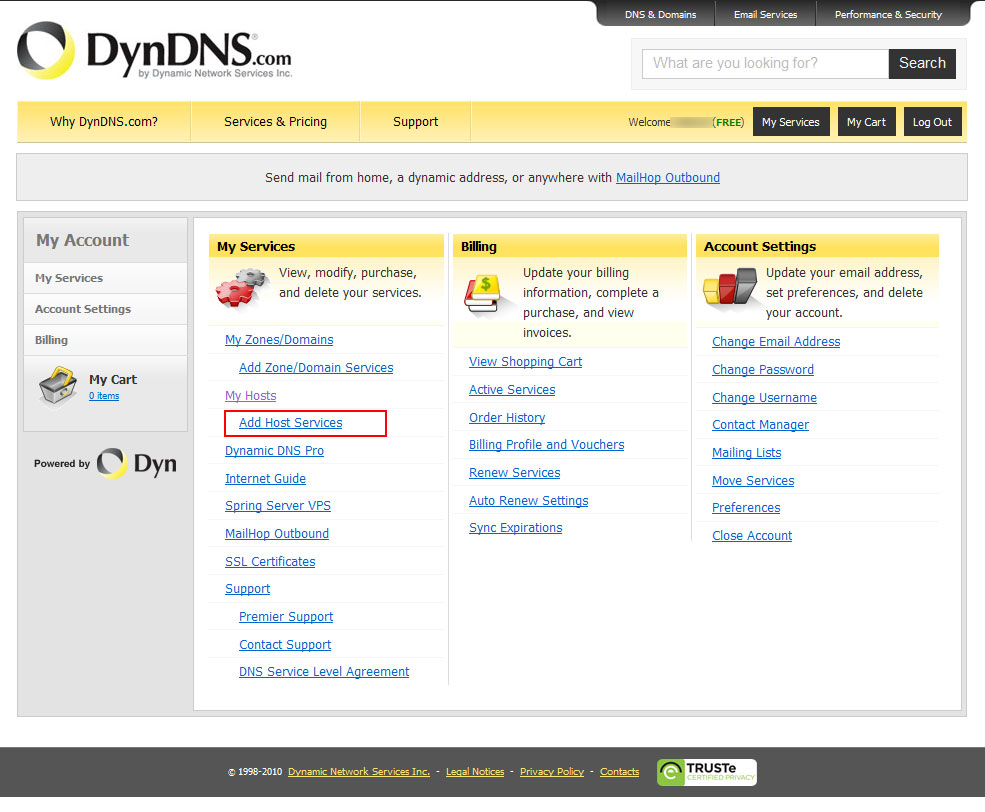Click the My Services button in header

tap(791, 122)
